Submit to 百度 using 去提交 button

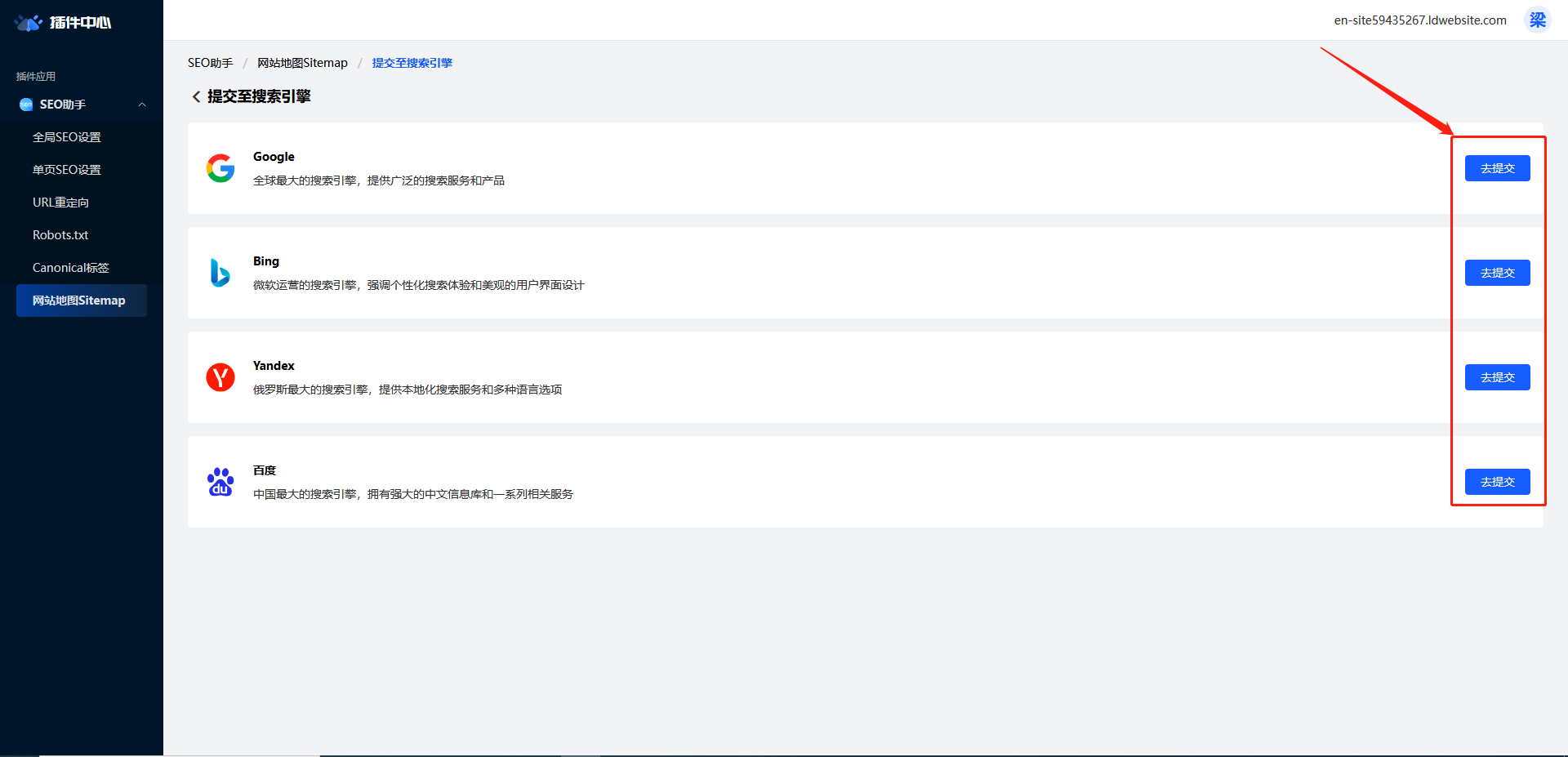click(1497, 482)
